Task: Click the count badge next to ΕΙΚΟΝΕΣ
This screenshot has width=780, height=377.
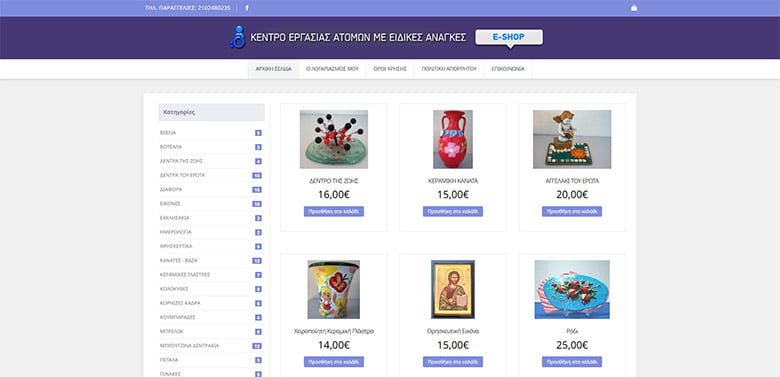Action: (x=257, y=204)
